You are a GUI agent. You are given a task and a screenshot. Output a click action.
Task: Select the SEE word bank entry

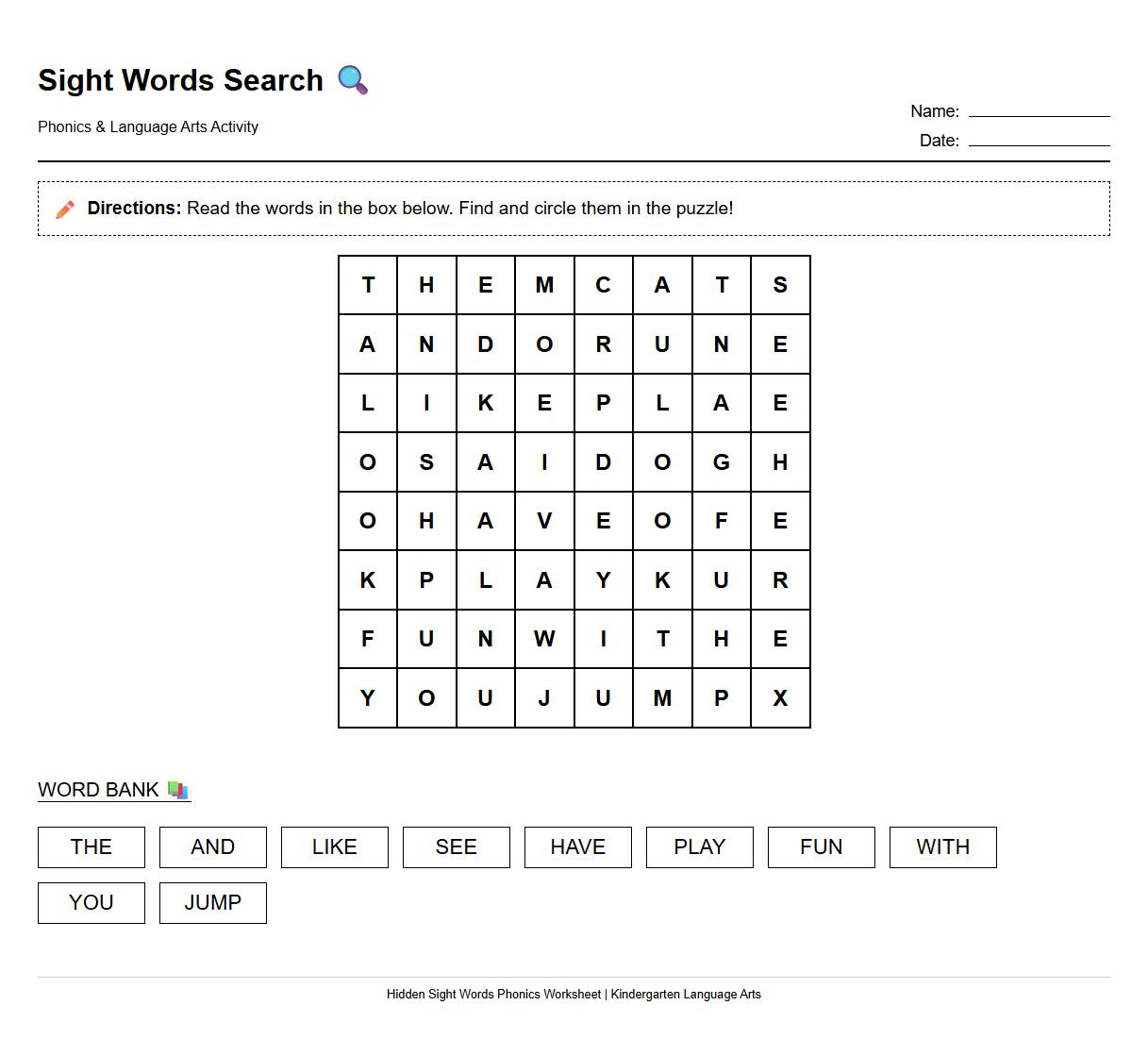[x=456, y=846]
